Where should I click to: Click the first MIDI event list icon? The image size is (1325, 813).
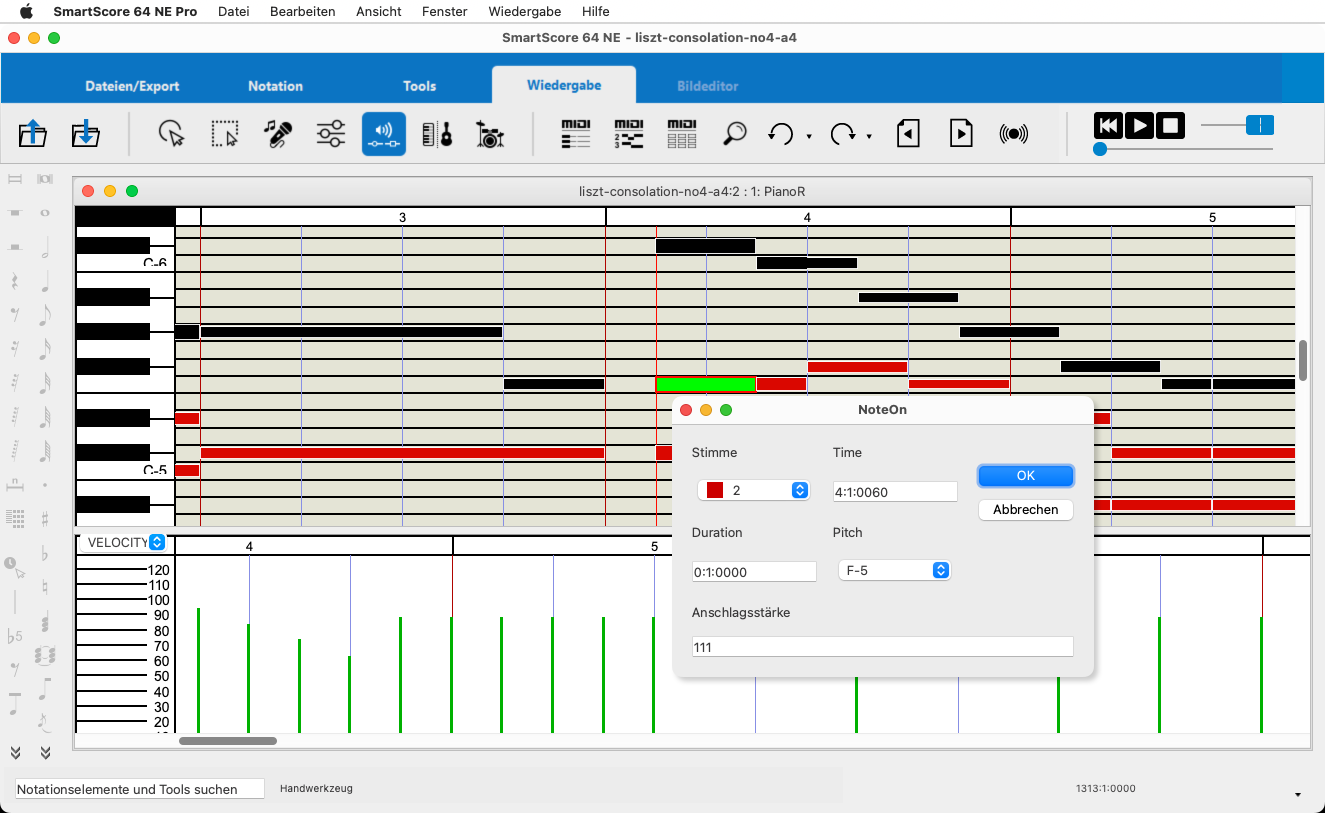click(x=576, y=133)
